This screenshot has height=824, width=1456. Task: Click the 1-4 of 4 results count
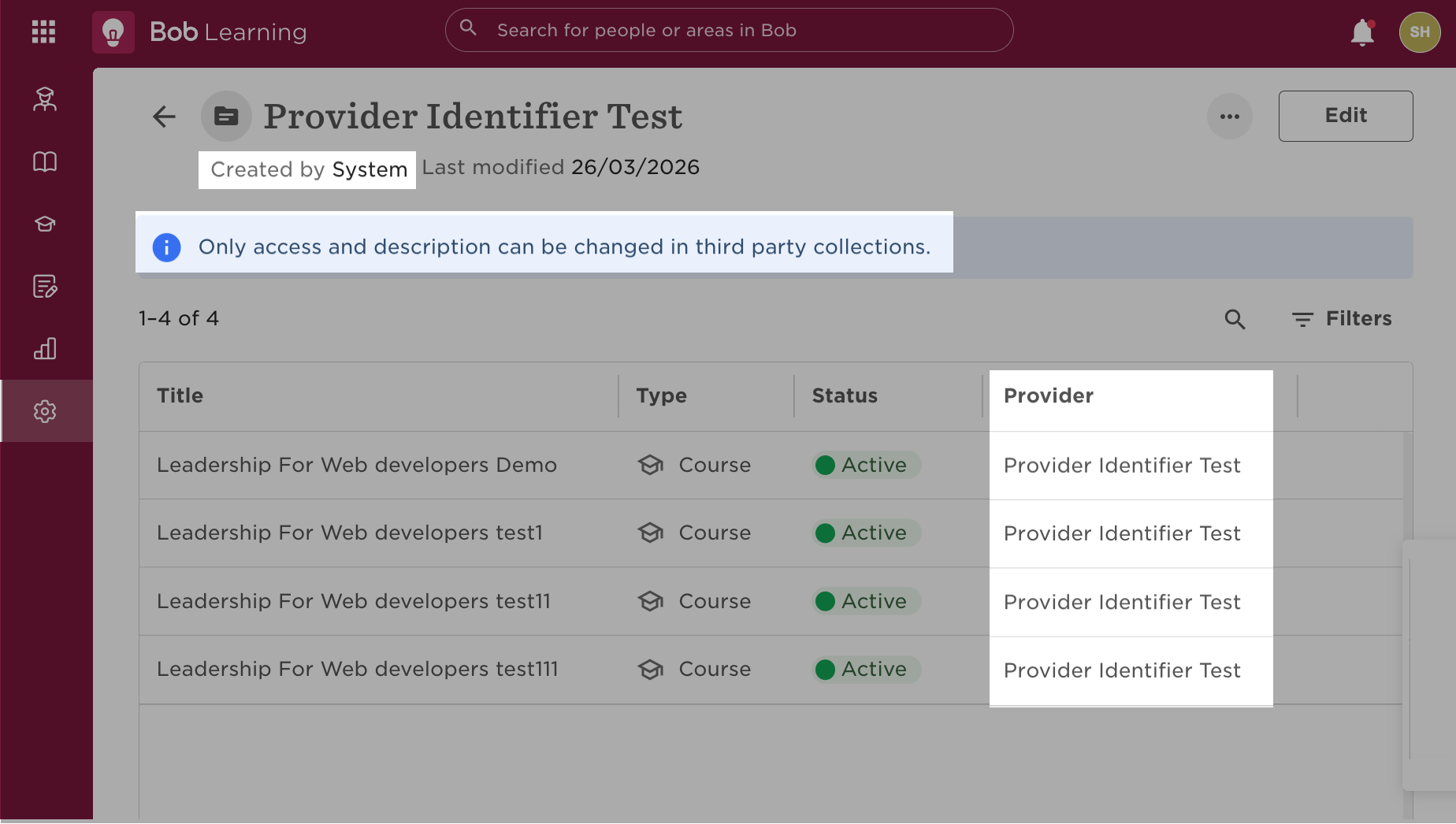(179, 318)
